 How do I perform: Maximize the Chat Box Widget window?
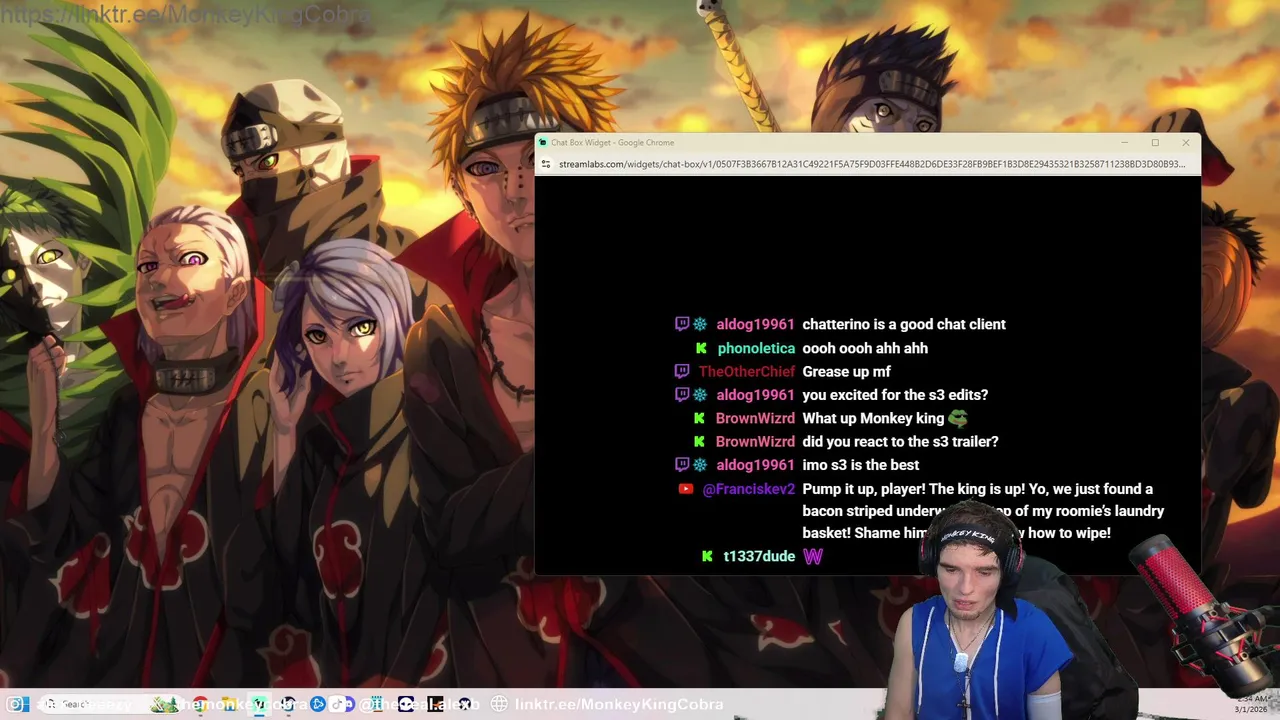point(1155,142)
